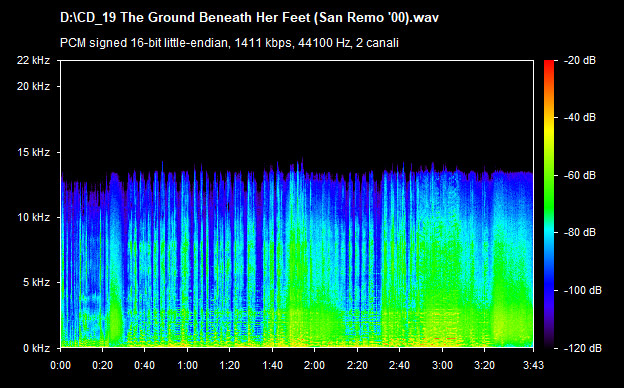Click the 0 kHz frequency axis label
Image resolution: width=624 pixels, height=388 pixels.
(x=36, y=348)
